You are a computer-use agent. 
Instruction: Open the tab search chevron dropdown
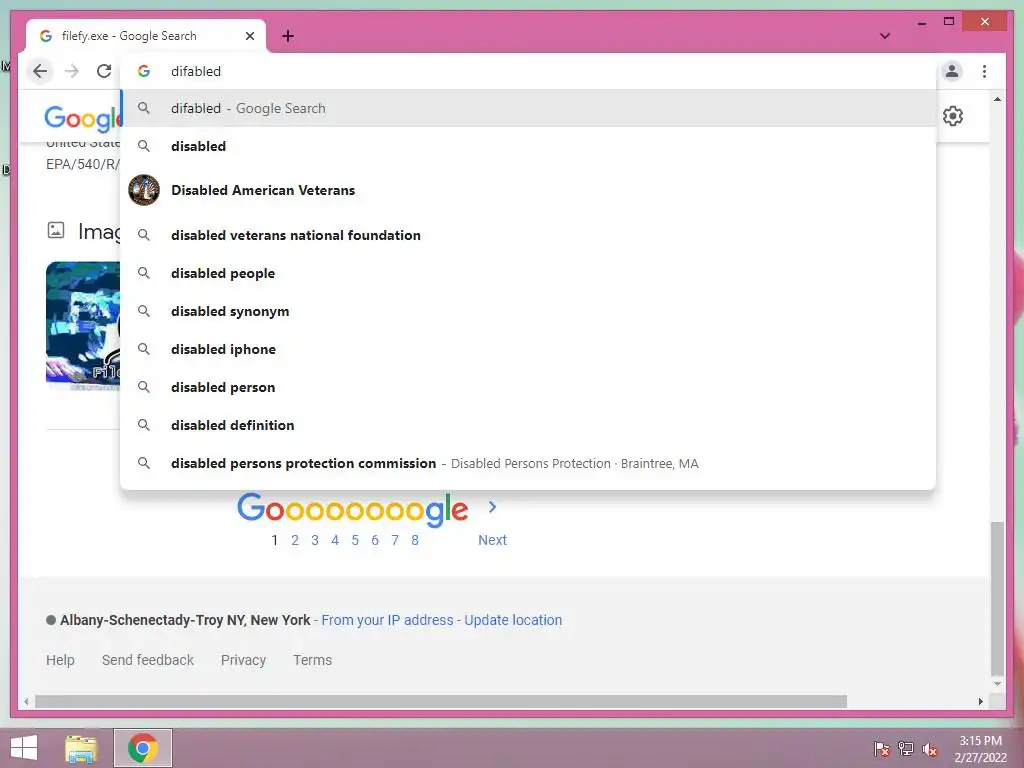click(x=885, y=36)
